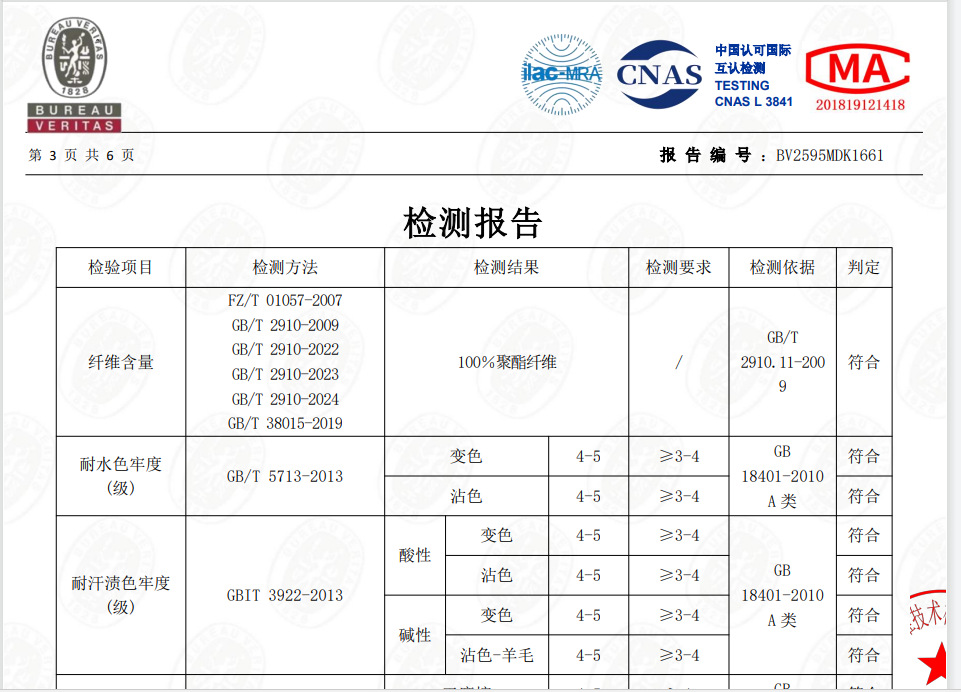Click the '沾色-羊毛' cell under 碱性

pos(497,655)
